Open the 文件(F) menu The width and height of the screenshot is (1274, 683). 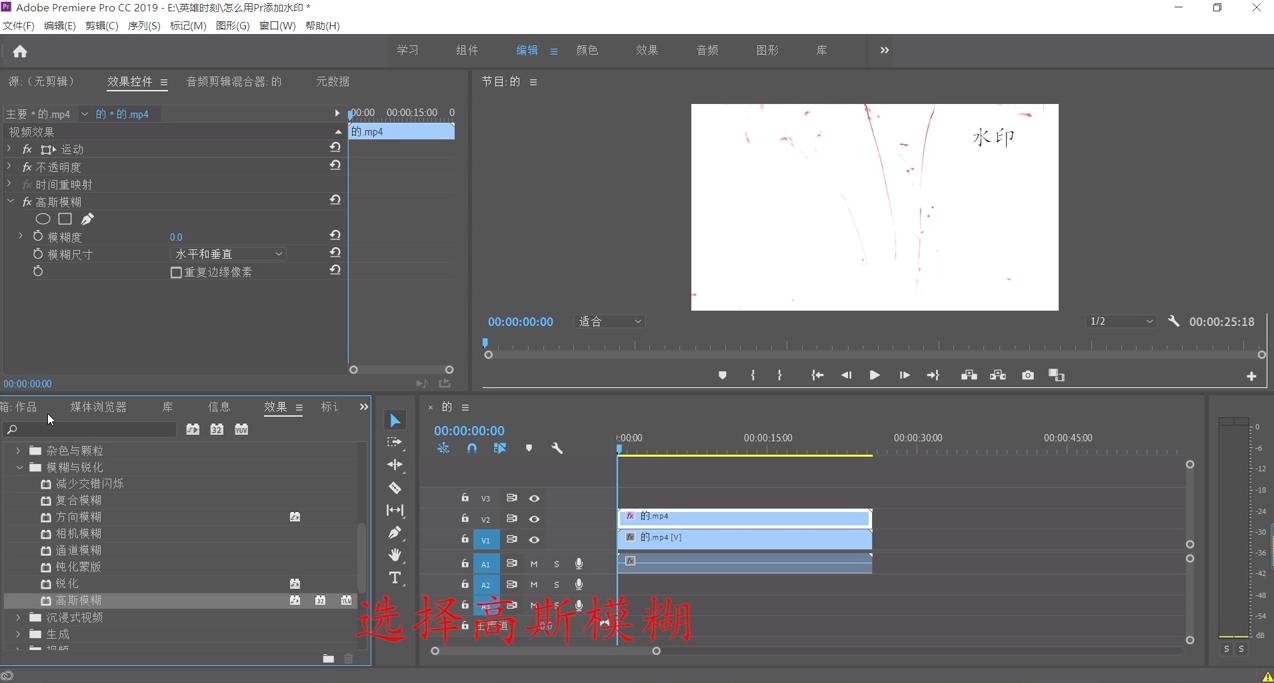tap(18, 26)
